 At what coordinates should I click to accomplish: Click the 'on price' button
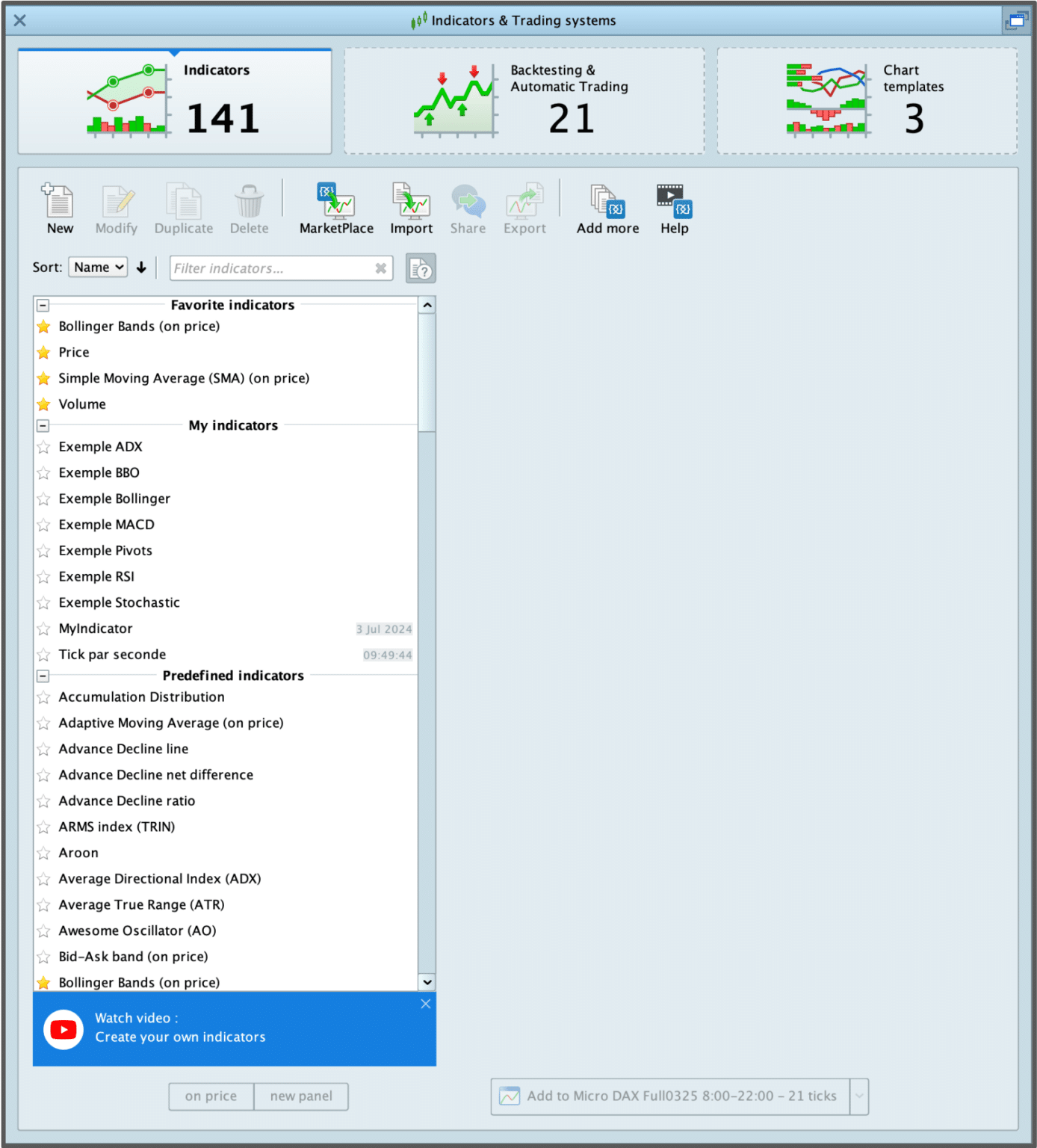211,1096
